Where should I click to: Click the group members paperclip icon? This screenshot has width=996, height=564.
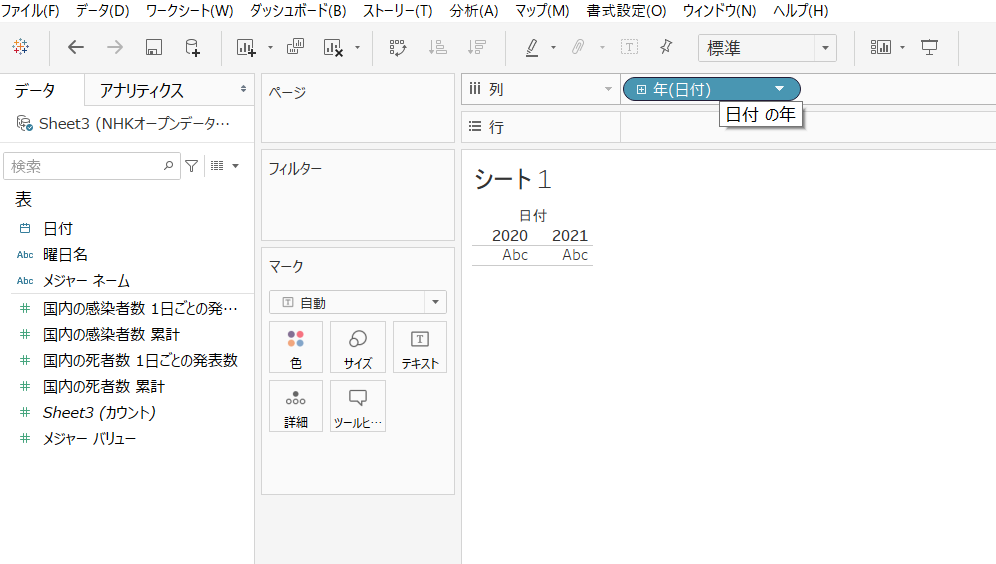point(578,47)
